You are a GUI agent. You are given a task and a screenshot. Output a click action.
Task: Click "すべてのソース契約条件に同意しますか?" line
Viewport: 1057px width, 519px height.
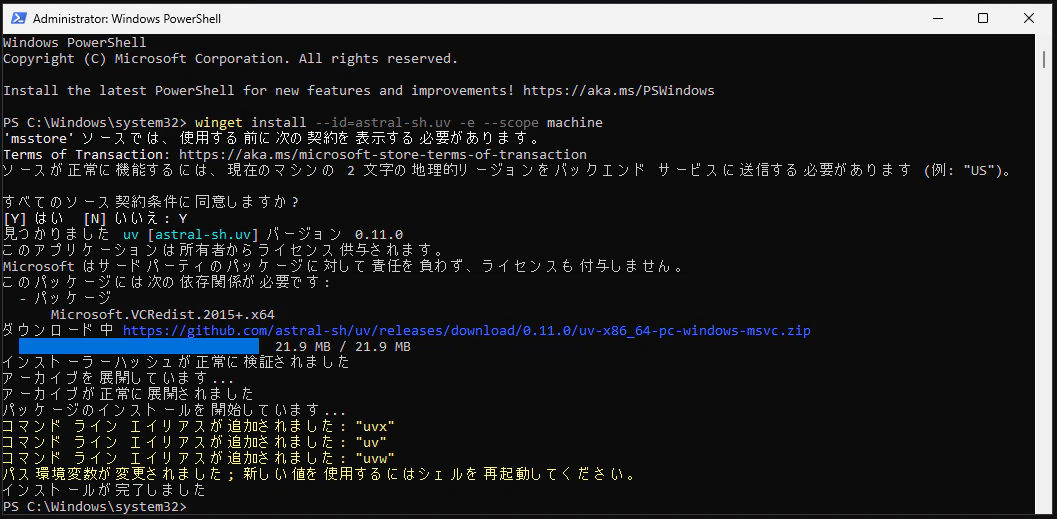pyautogui.click(x=151, y=202)
